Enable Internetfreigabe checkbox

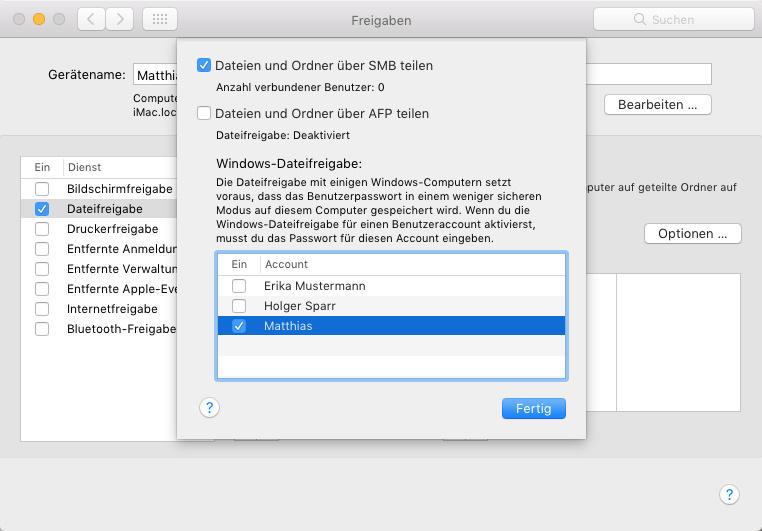(42, 309)
